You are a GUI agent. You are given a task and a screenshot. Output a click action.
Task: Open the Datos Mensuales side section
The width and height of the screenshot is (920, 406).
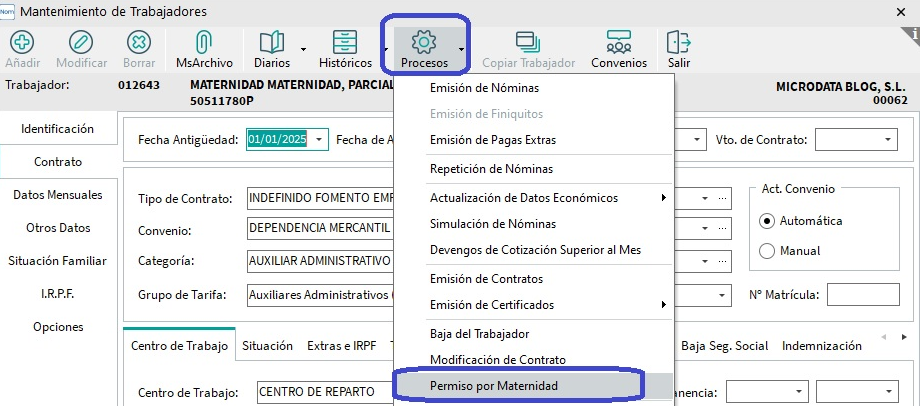click(x=58, y=195)
